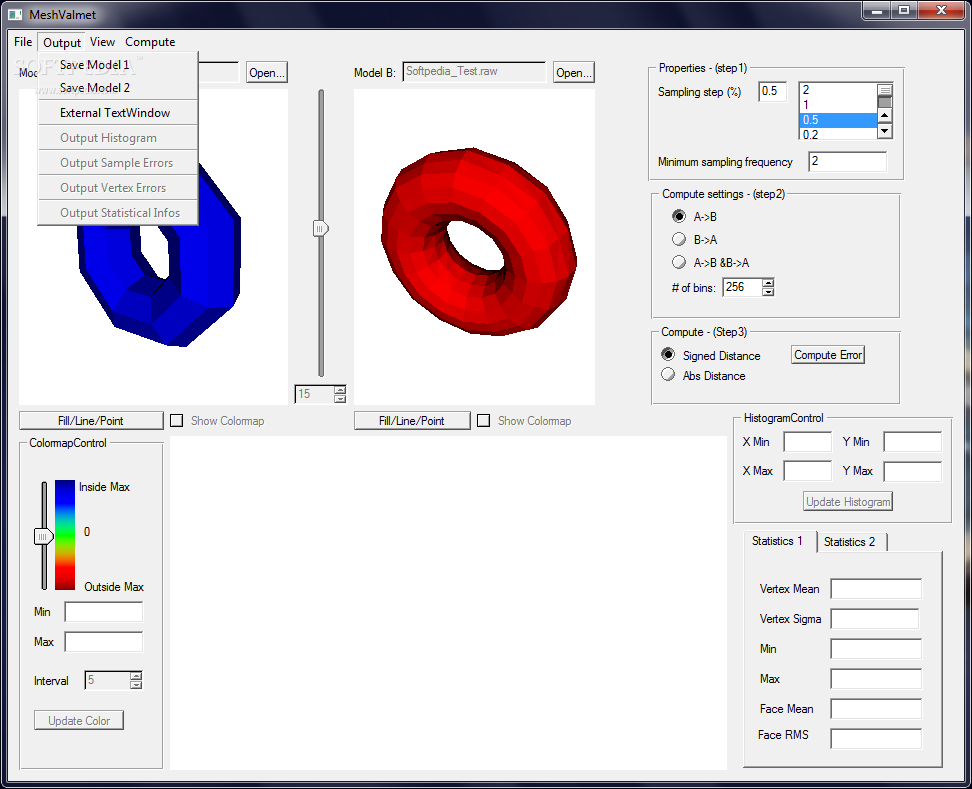Decrease the number of bins

pos(768,292)
